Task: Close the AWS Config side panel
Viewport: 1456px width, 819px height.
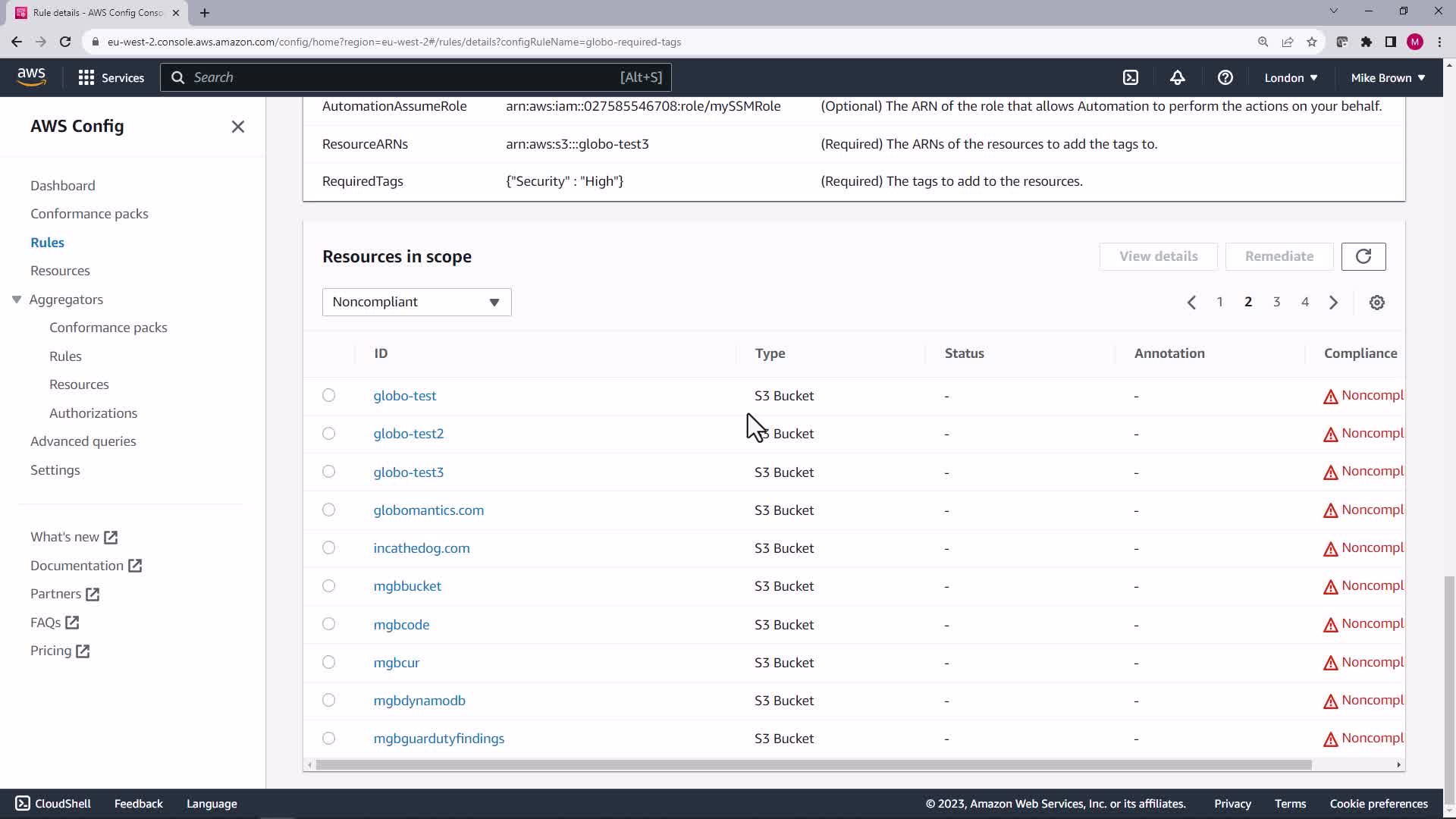Action: coord(237,127)
